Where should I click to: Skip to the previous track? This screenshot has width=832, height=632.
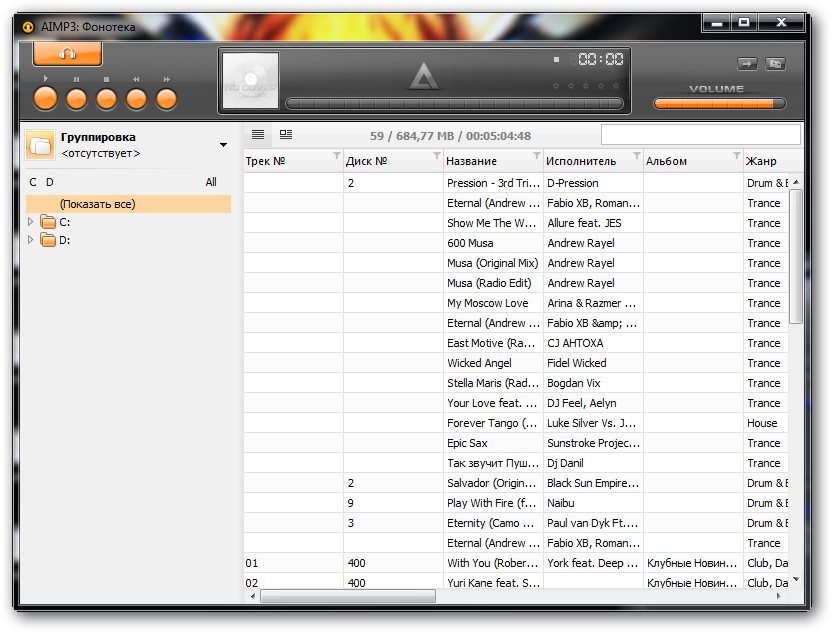136,98
